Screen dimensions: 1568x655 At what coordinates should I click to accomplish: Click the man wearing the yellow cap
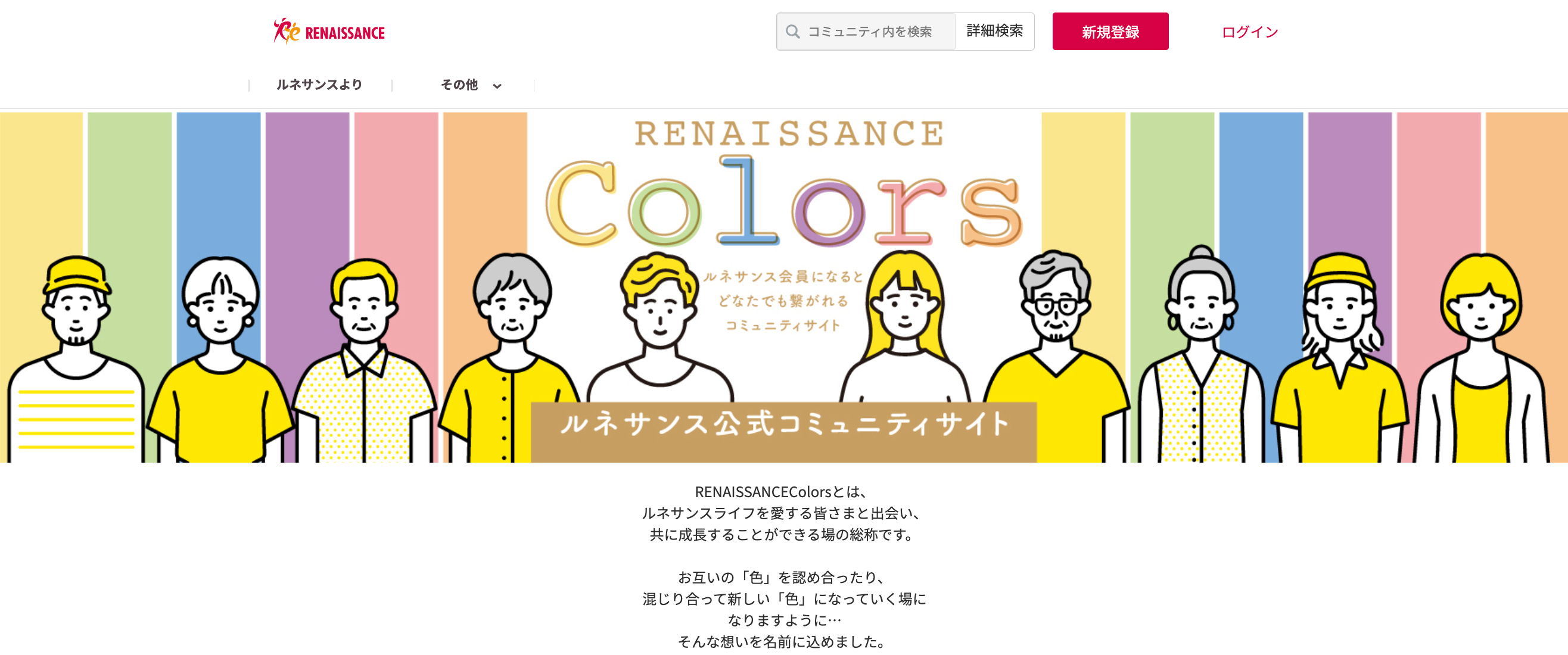click(x=76, y=316)
